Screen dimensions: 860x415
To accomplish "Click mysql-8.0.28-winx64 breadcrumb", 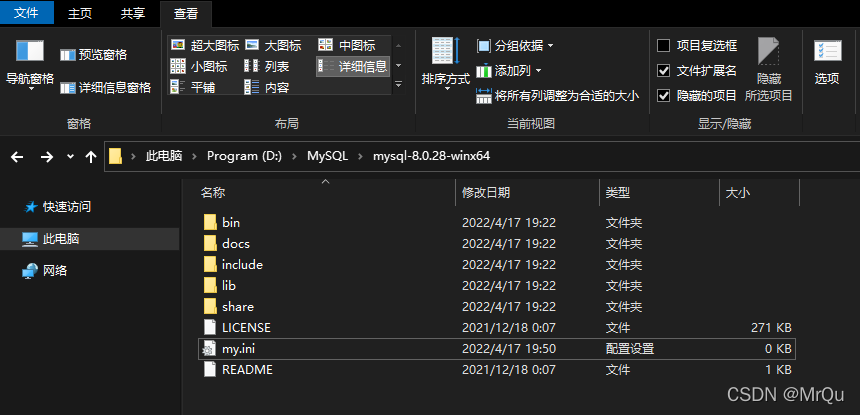I will (x=431, y=156).
